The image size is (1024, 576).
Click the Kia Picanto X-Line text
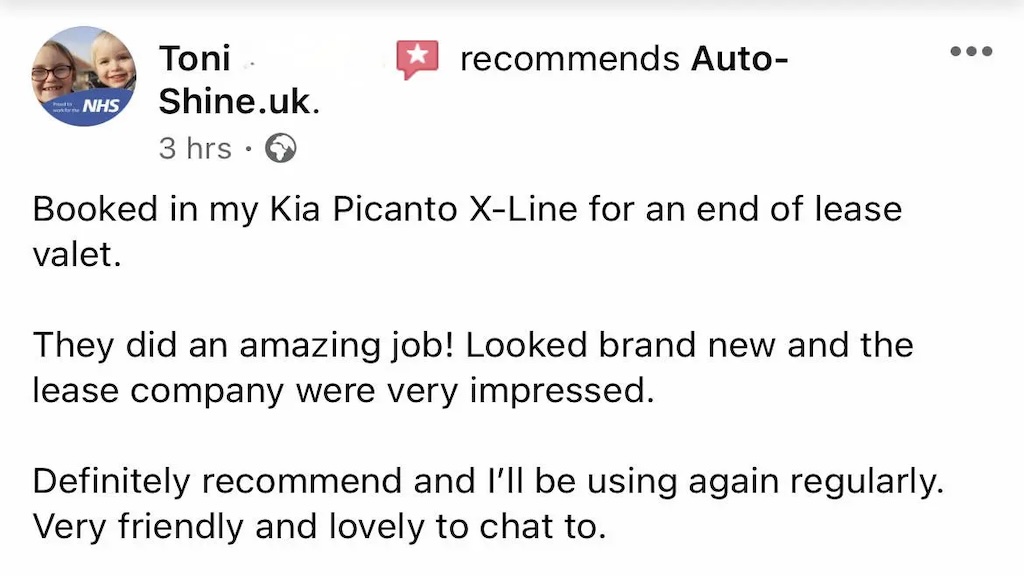(x=423, y=210)
